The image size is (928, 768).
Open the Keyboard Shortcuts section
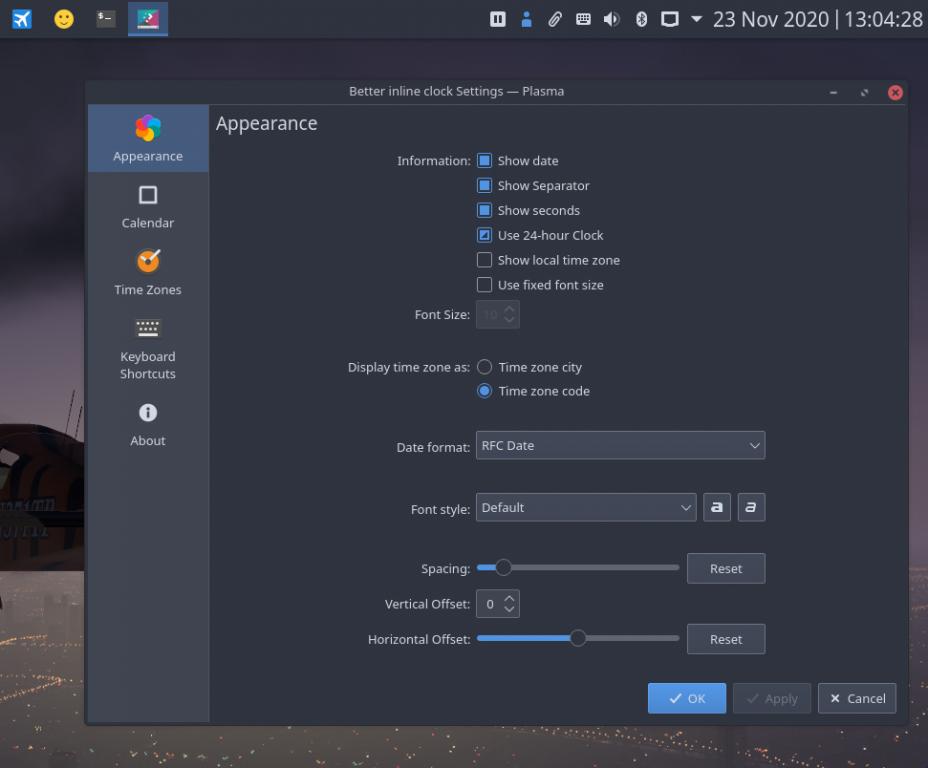pyautogui.click(x=148, y=348)
